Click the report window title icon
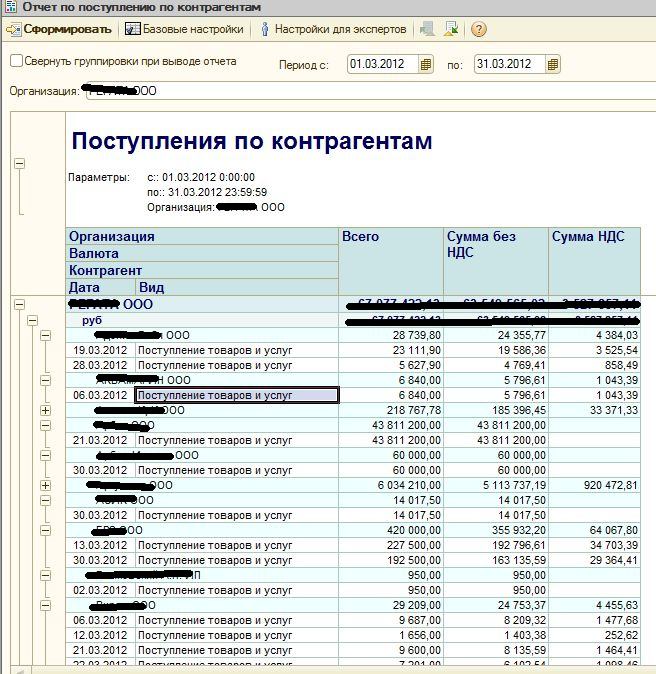The width and height of the screenshot is (656, 674). [9, 7]
